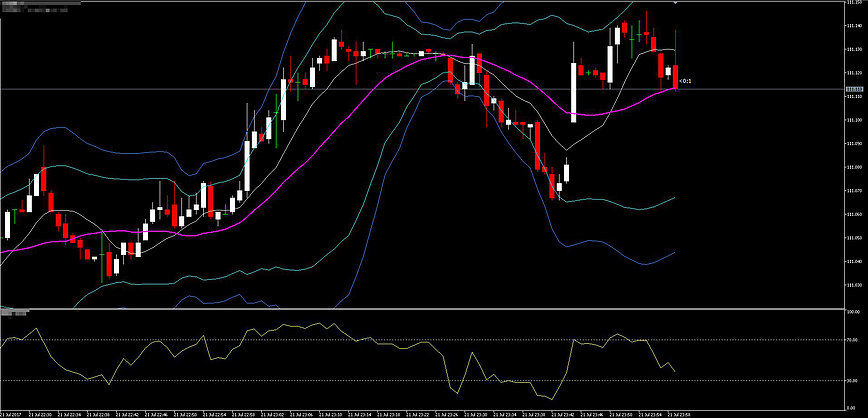Click the 0.00 level on the oscillator scale
The width and height of the screenshot is (868, 418).
(x=852, y=408)
